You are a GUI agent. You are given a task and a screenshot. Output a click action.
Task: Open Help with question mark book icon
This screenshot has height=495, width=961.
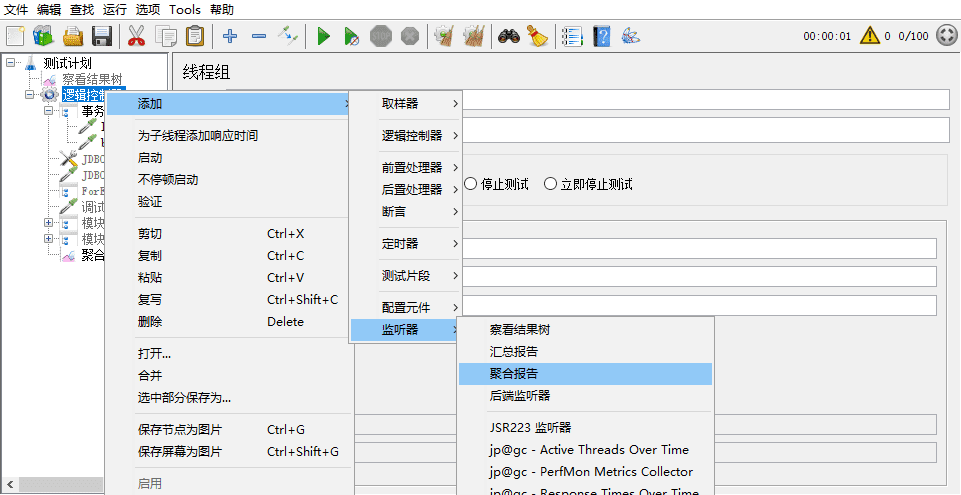602,36
